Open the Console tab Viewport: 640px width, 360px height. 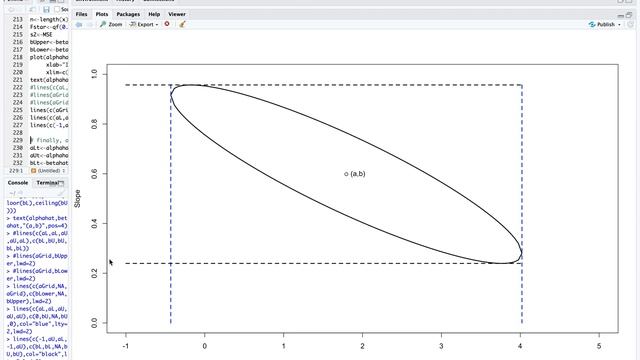point(18,182)
